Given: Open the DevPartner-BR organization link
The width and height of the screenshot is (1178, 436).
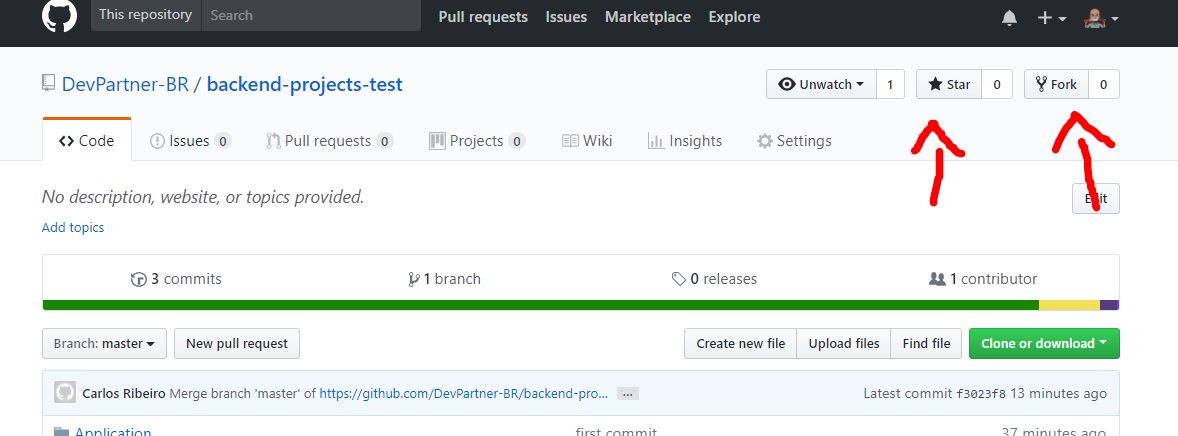Looking at the screenshot, I should point(125,84).
